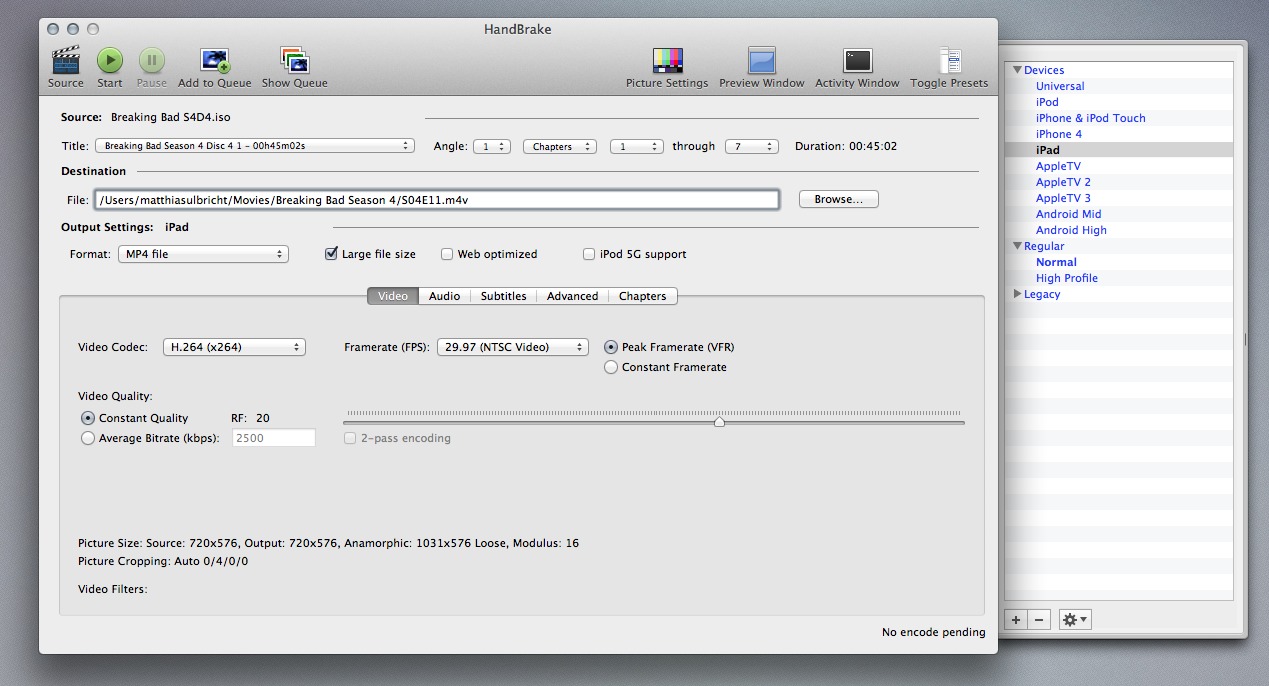The width and height of the screenshot is (1269, 686).
Task: Open Show Queue toolbar icon
Action: pos(294,61)
